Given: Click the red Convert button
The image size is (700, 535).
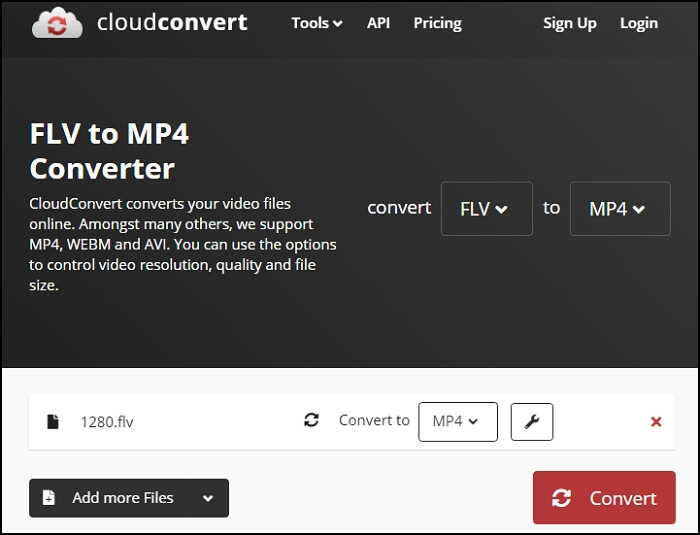Looking at the screenshot, I should pyautogui.click(x=604, y=497).
